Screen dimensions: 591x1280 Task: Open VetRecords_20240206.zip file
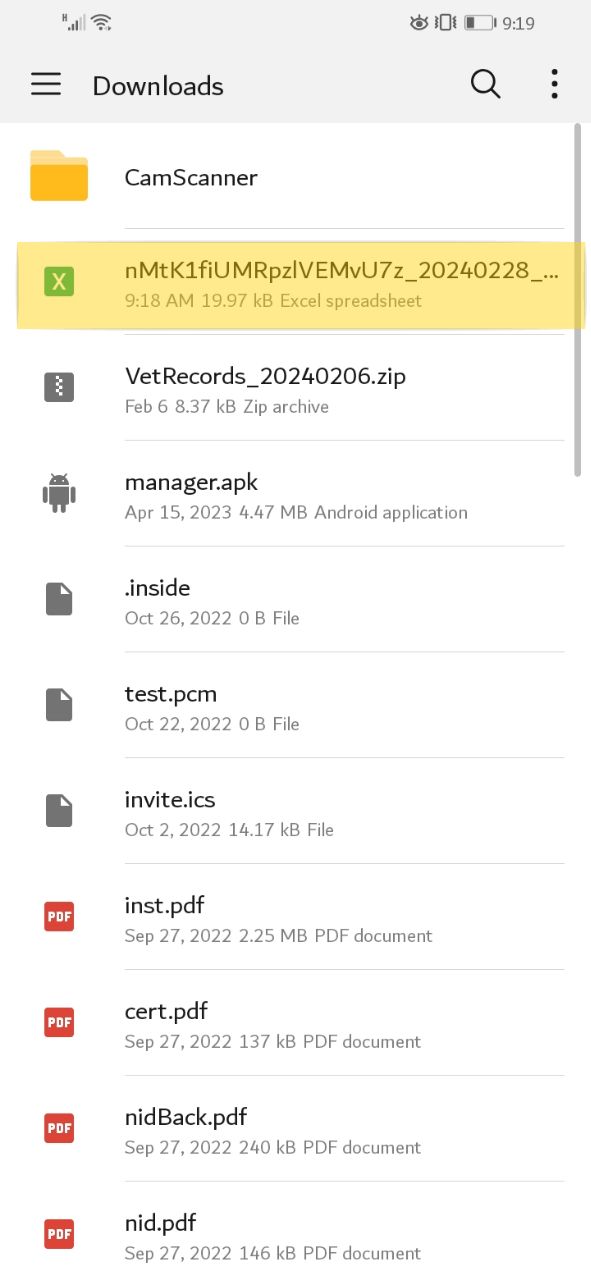(295, 388)
